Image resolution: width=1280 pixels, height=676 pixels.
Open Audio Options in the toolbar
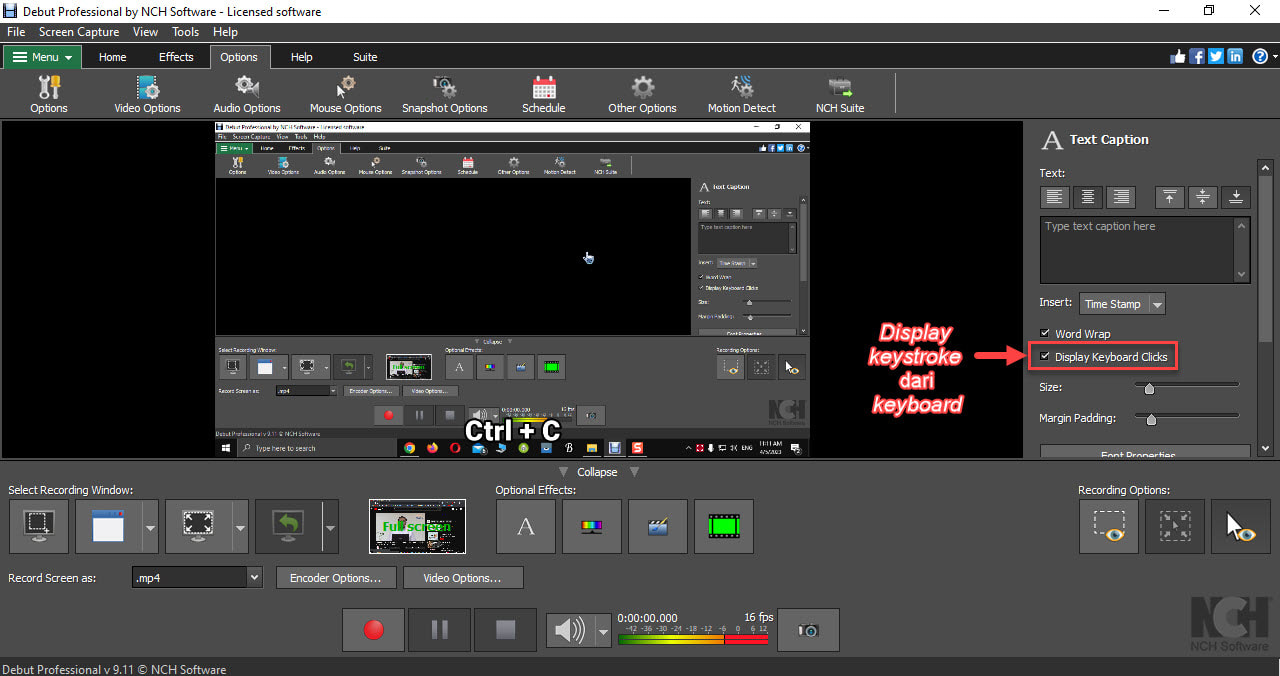[247, 94]
